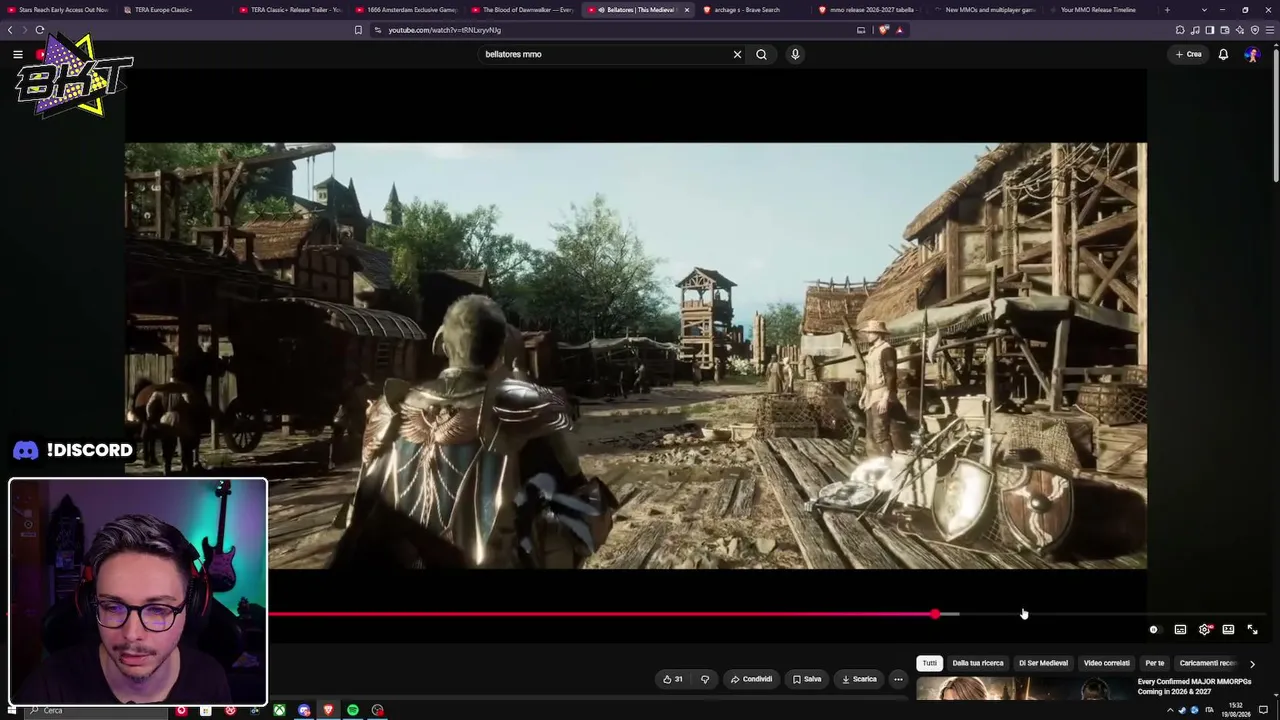The image size is (1280, 720).
Task: Click the Windows taskbar Cerca search box
Action: tap(95, 710)
